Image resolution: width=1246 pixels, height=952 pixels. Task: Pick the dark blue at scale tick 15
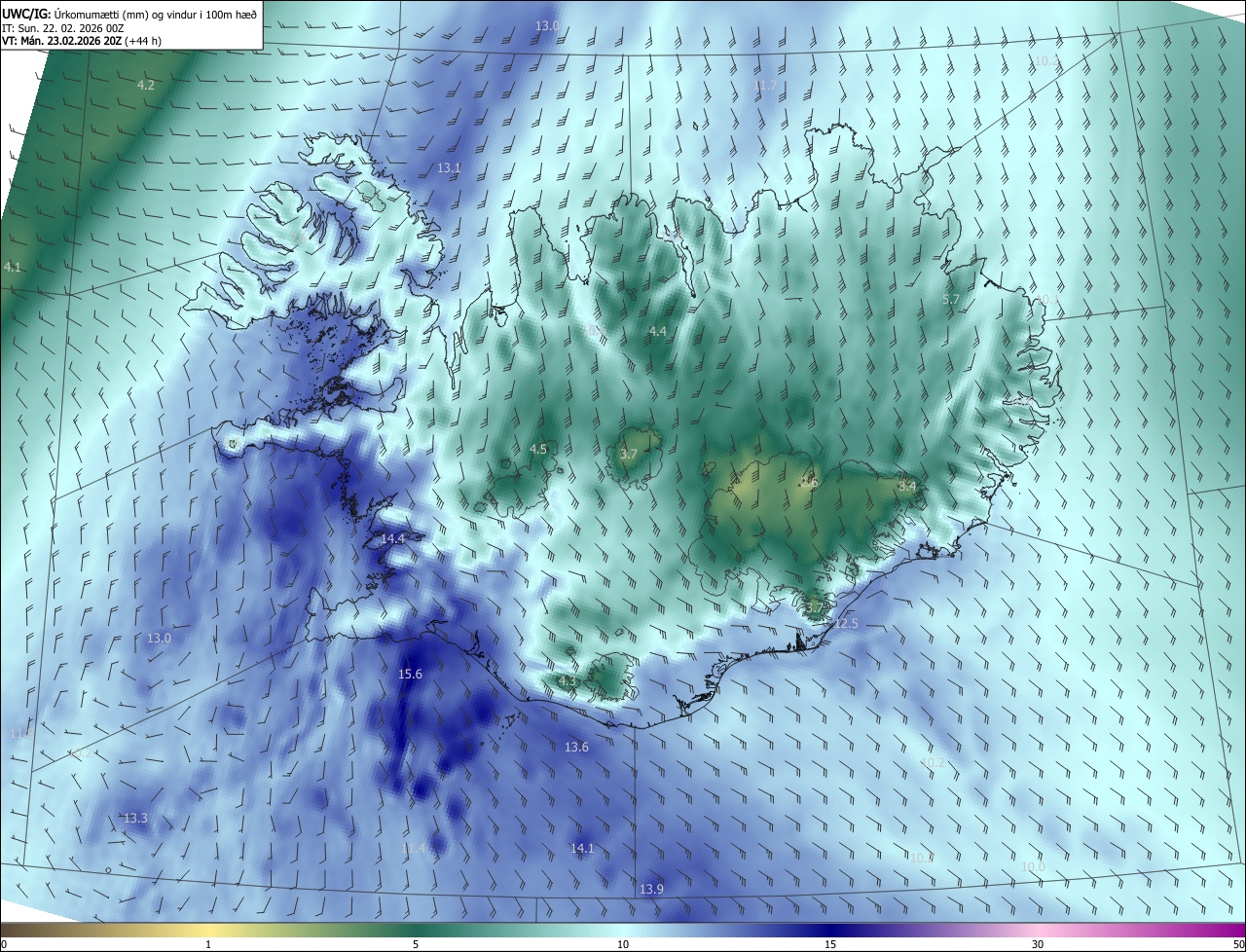(830, 930)
